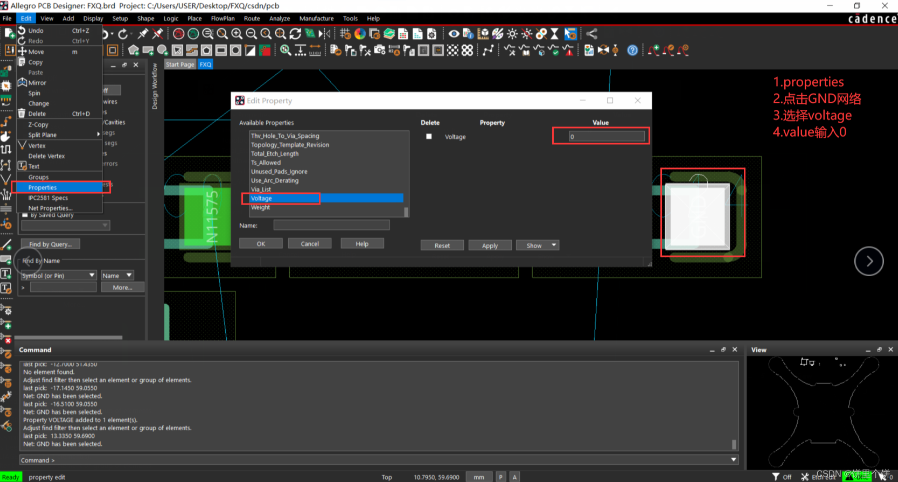Switch to the Start Page tab

point(180,65)
